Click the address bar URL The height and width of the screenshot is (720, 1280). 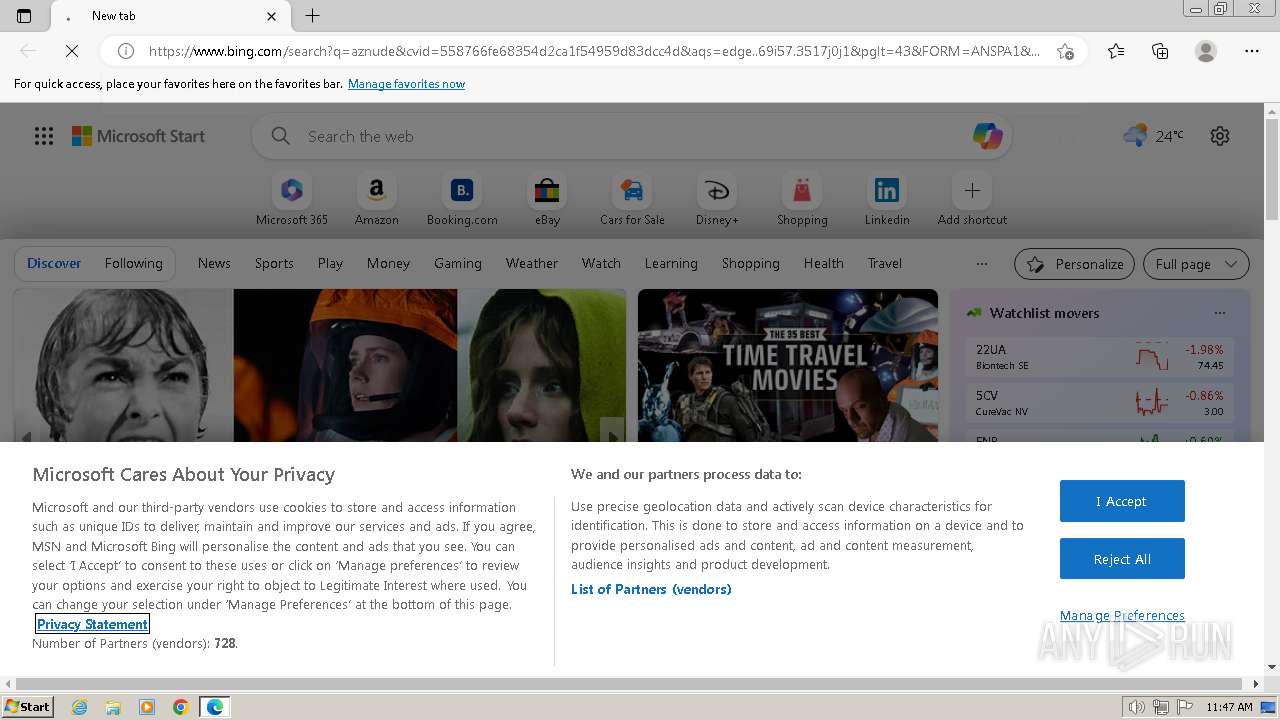pos(594,51)
